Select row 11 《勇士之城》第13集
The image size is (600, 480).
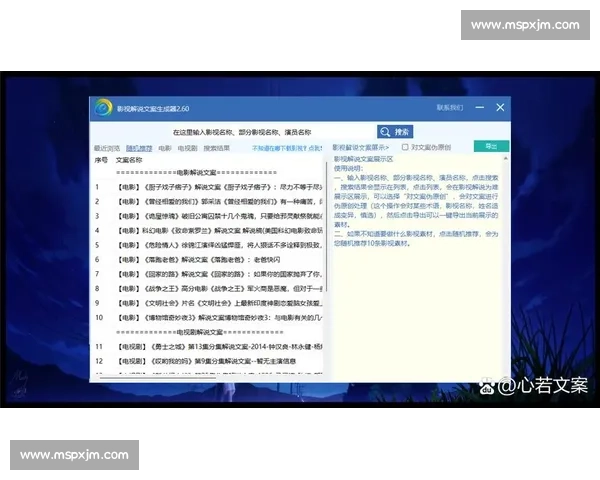[208, 347]
